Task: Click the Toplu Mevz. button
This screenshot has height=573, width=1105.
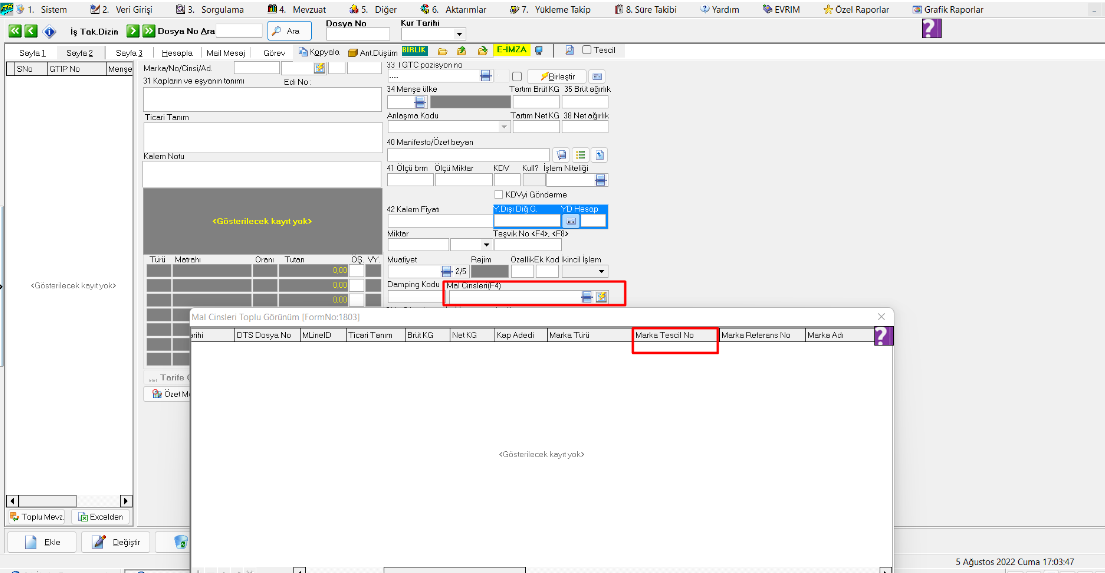Action: [37, 517]
